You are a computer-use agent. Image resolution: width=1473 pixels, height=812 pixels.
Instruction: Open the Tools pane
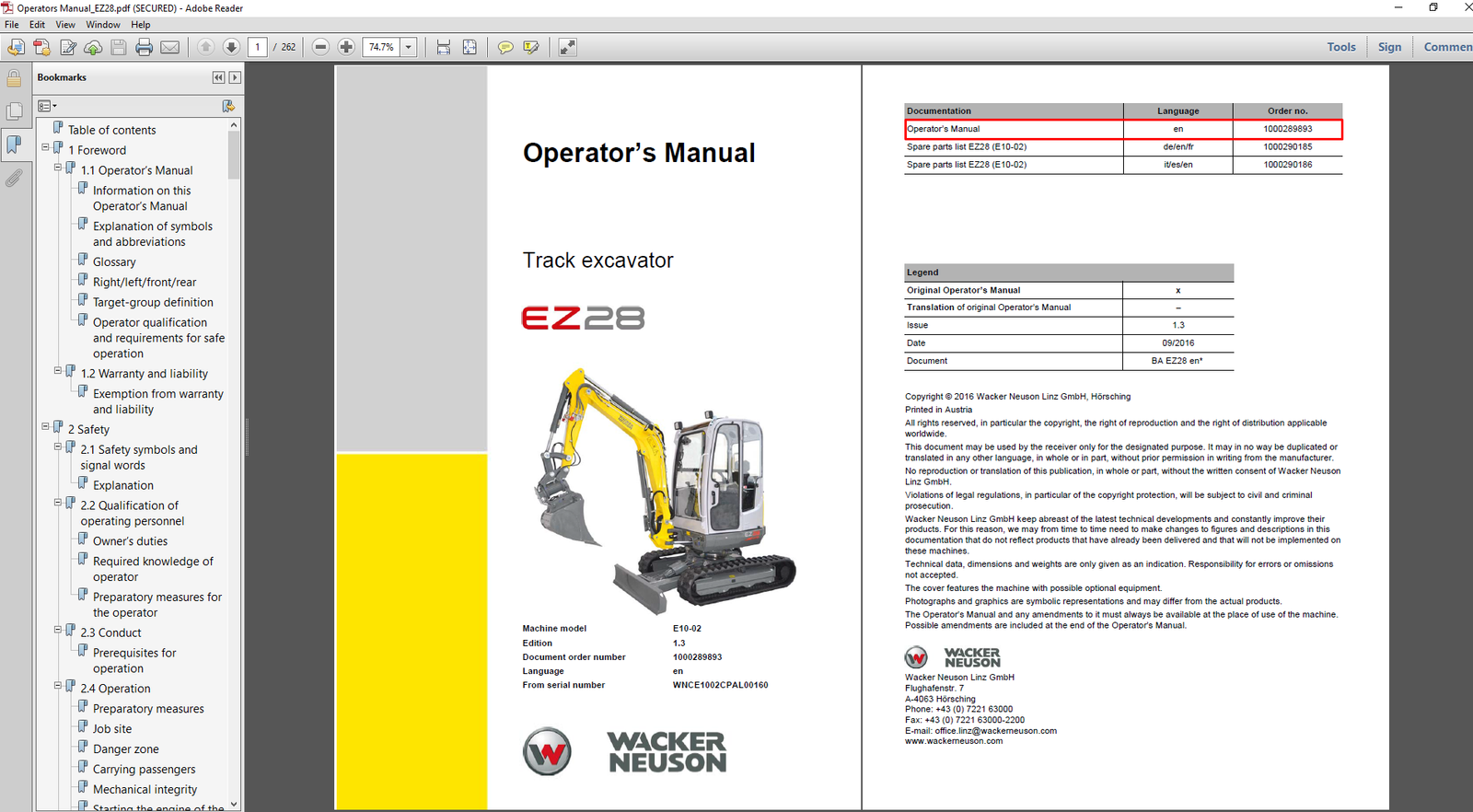tap(1340, 47)
